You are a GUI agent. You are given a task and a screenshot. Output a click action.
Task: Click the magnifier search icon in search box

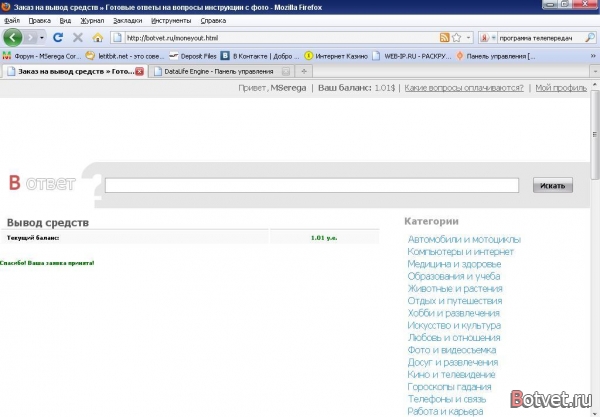tap(590, 37)
